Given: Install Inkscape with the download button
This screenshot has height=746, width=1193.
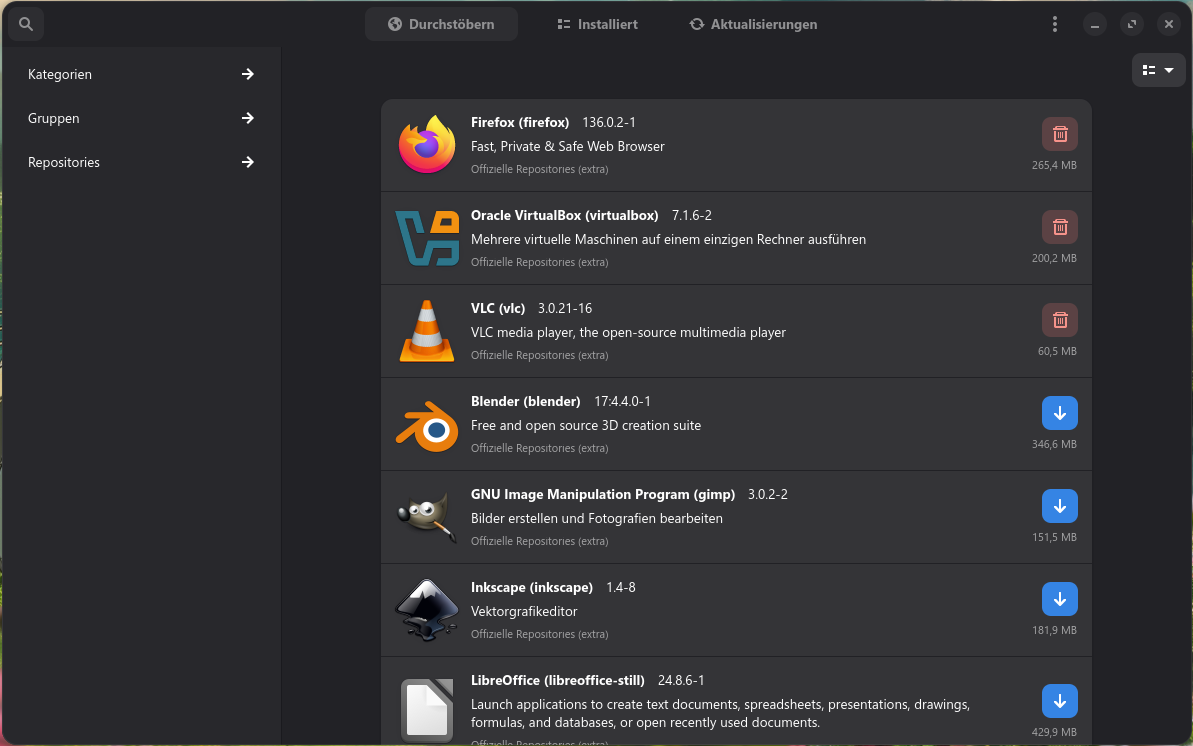Looking at the screenshot, I should (1060, 599).
